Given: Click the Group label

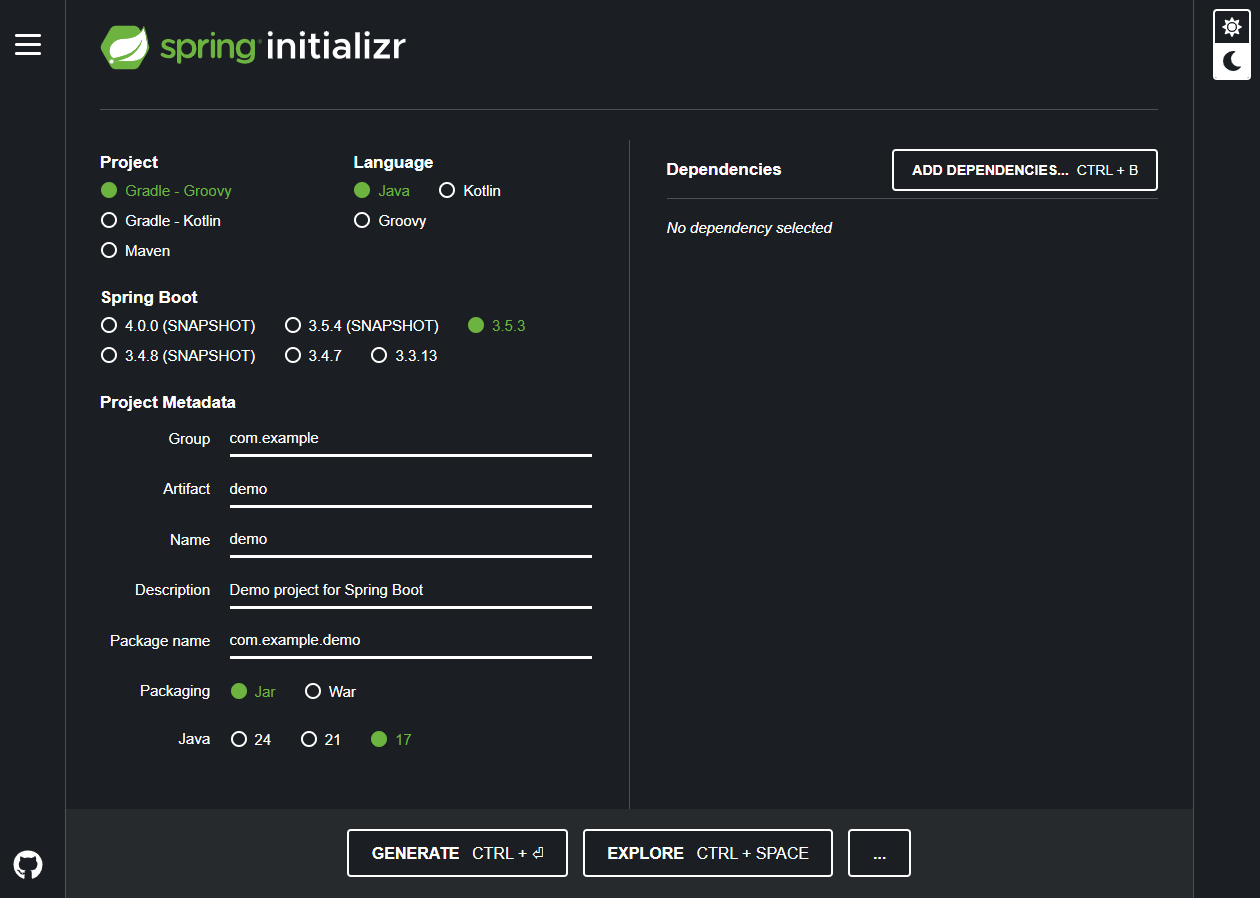Looking at the screenshot, I should pyautogui.click(x=190, y=439).
